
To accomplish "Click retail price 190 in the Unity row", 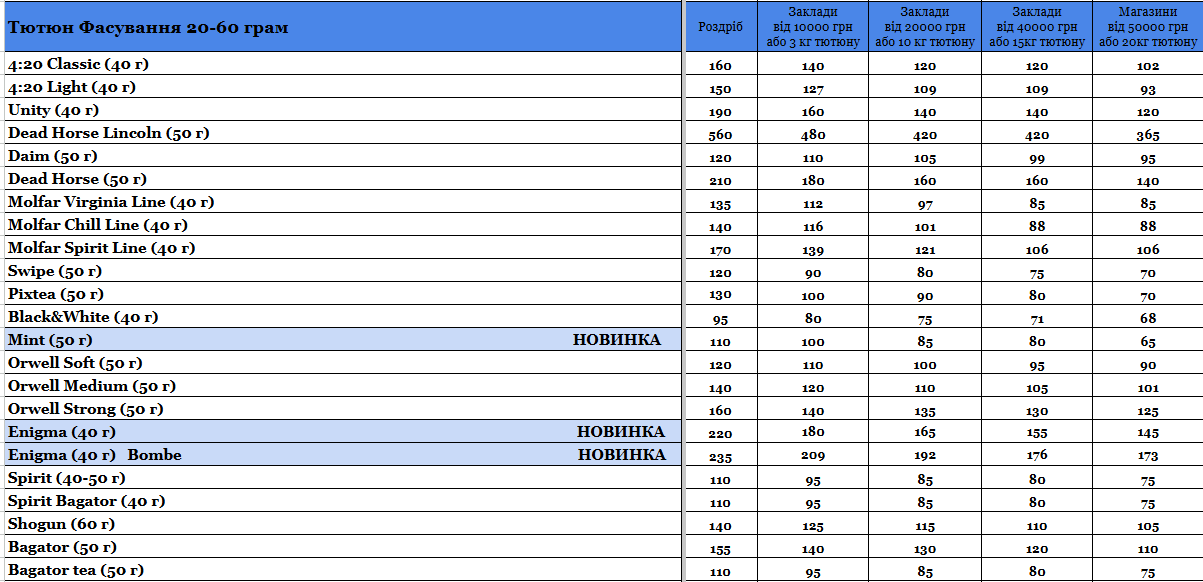I will point(720,112).
